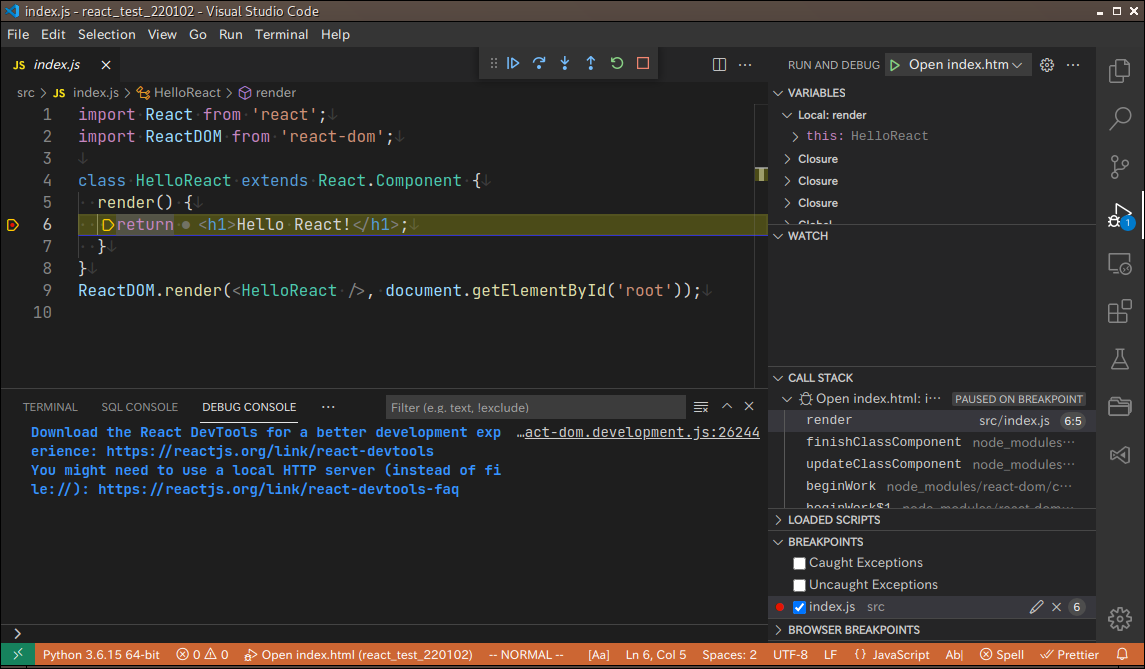Open the Search view
This screenshot has width=1145, height=669.
tap(1119, 118)
